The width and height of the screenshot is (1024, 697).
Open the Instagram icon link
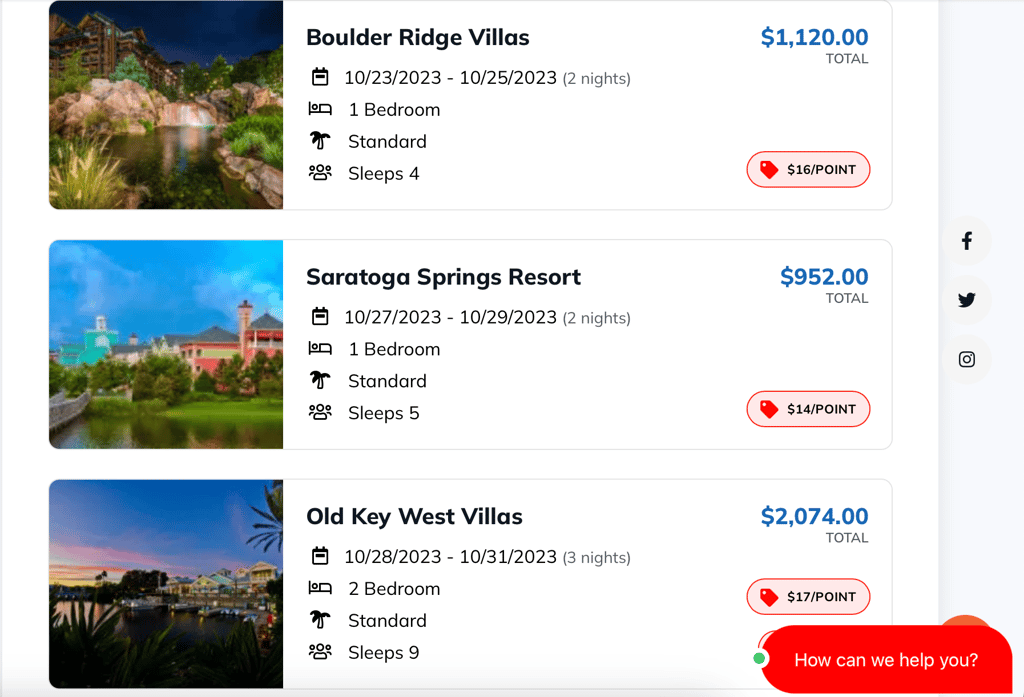click(966, 359)
